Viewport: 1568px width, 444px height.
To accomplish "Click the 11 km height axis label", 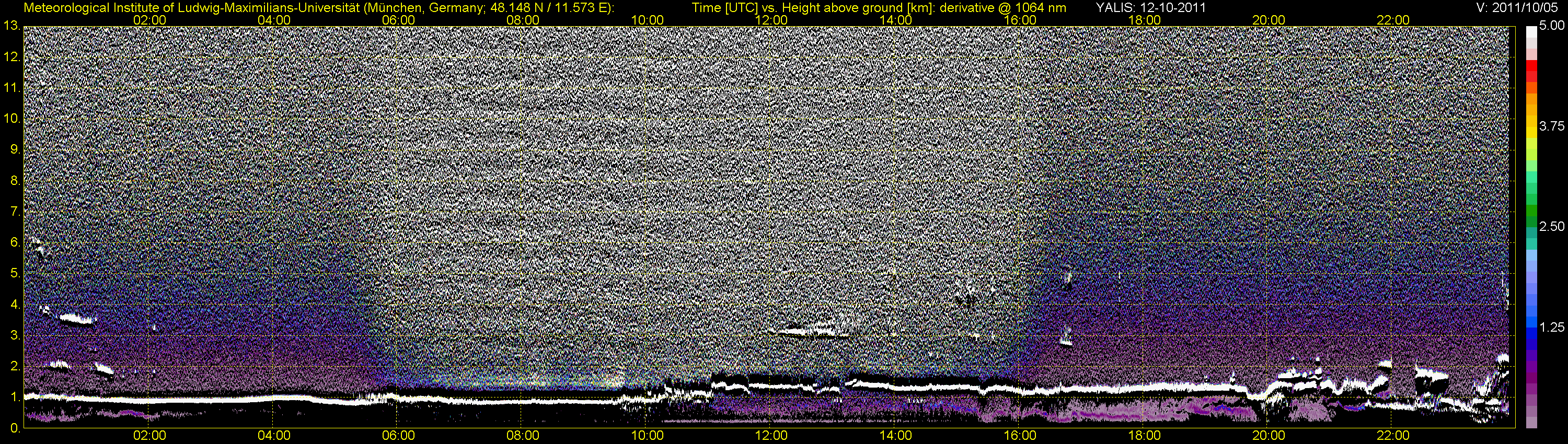I will coord(11,88).
